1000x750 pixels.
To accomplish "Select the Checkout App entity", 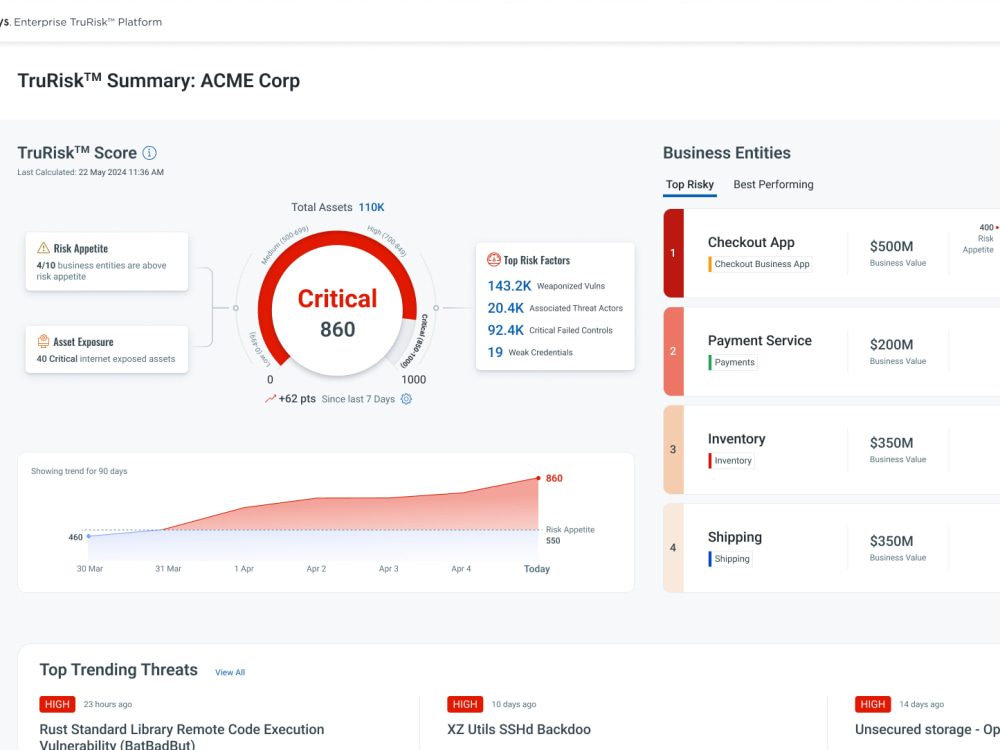I will (751, 242).
